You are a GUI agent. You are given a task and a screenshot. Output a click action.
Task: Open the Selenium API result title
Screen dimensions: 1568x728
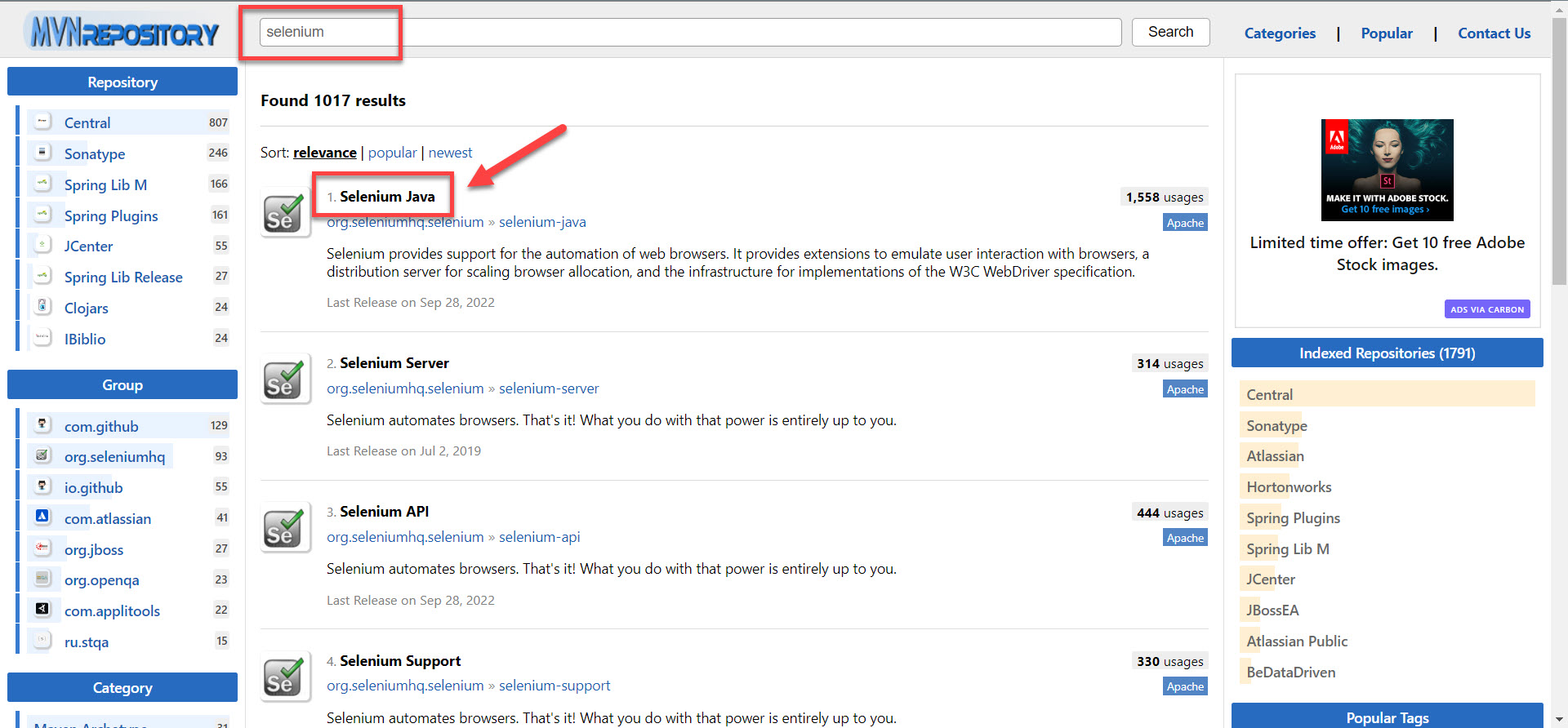pos(384,512)
